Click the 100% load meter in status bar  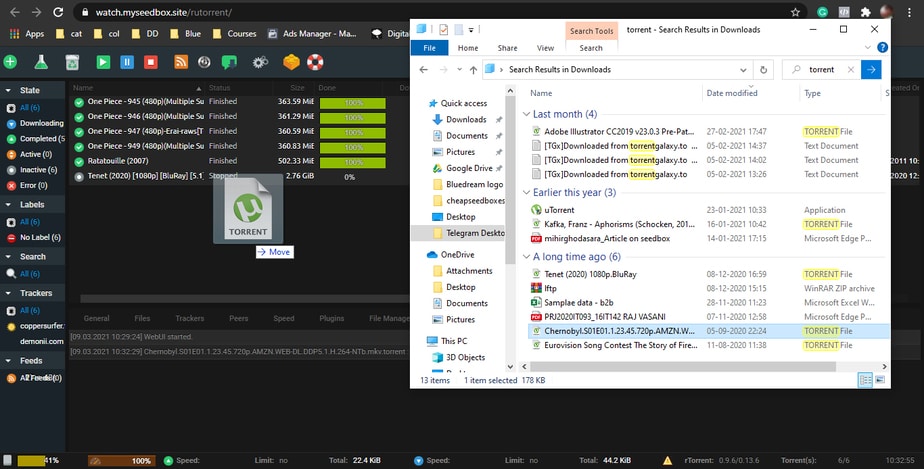[x=122, y=461]
